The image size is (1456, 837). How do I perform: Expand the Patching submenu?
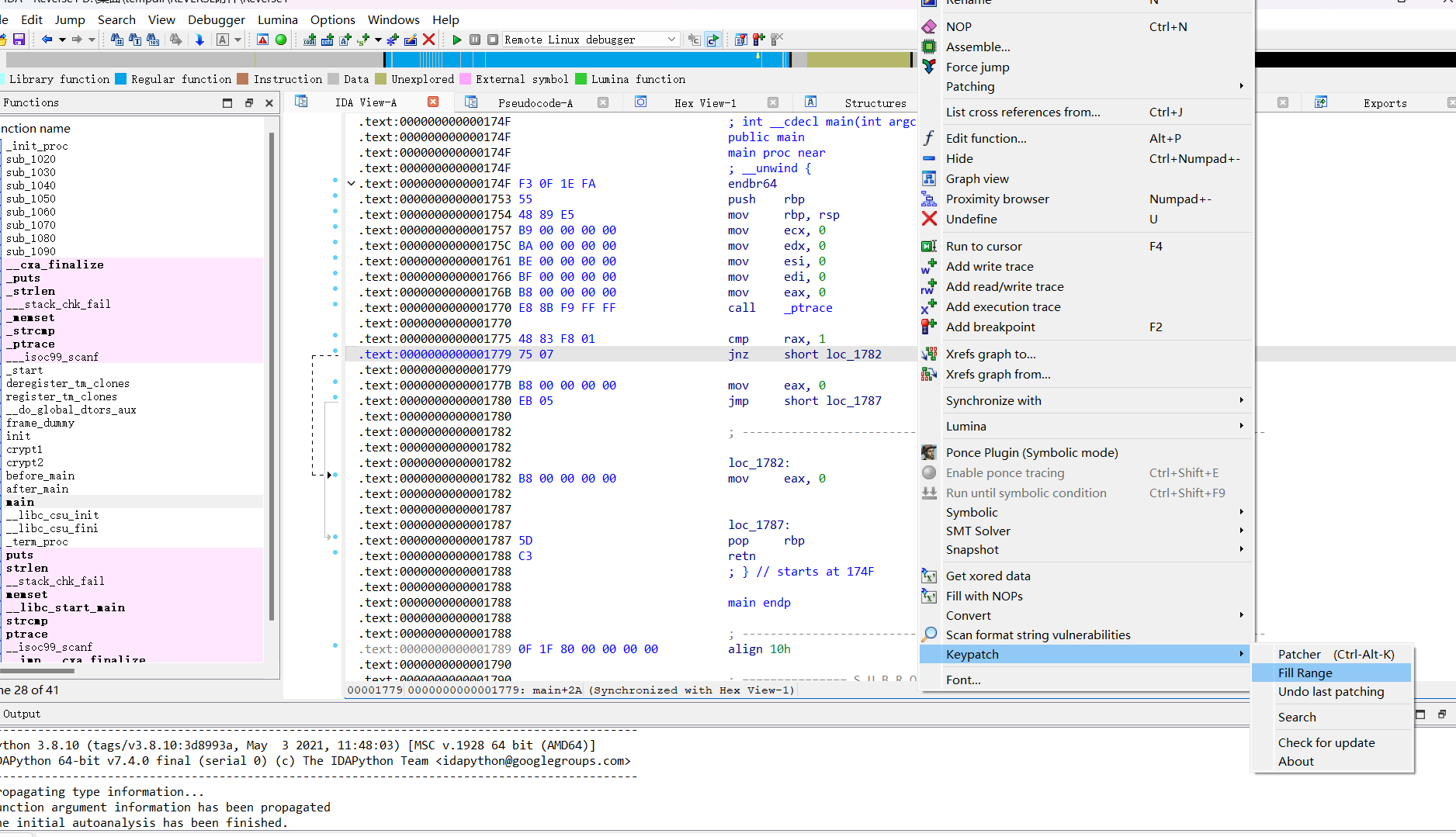point(970,86)
